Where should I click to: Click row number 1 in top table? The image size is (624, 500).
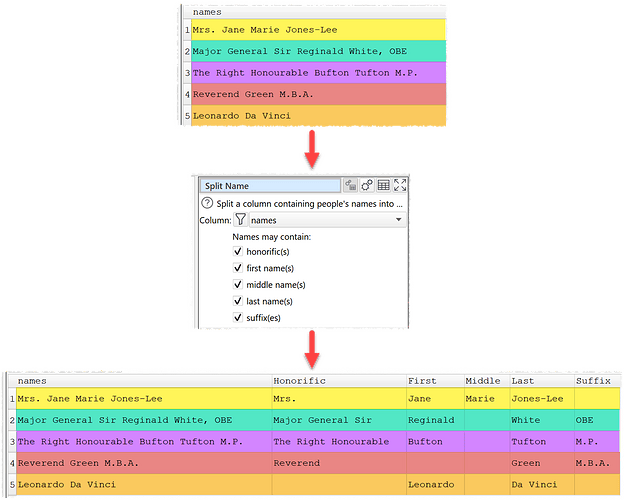pyautogui.click(x=187, y=30)
